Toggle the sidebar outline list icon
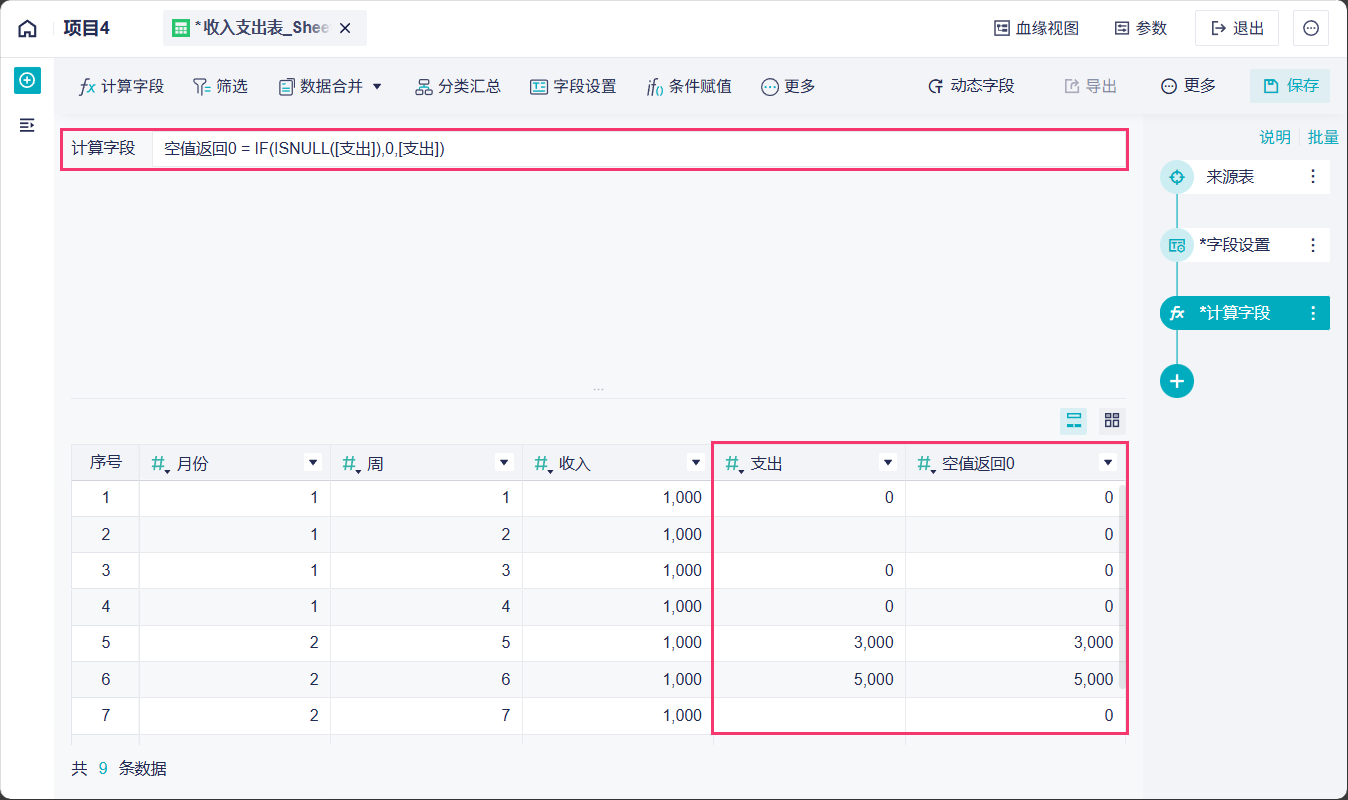This screenshot has width=1348, height=800. [27, 125]
